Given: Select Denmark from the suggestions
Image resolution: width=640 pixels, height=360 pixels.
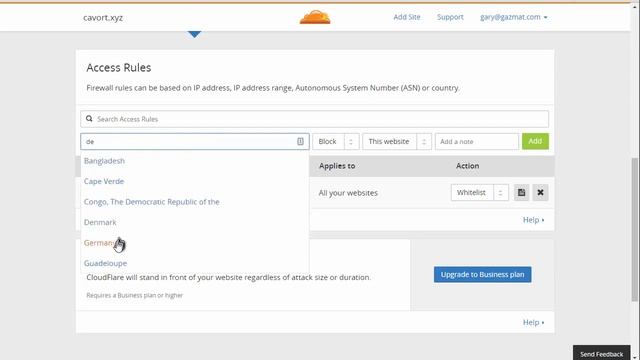Looking at the screenshot, I should [100, 222].
